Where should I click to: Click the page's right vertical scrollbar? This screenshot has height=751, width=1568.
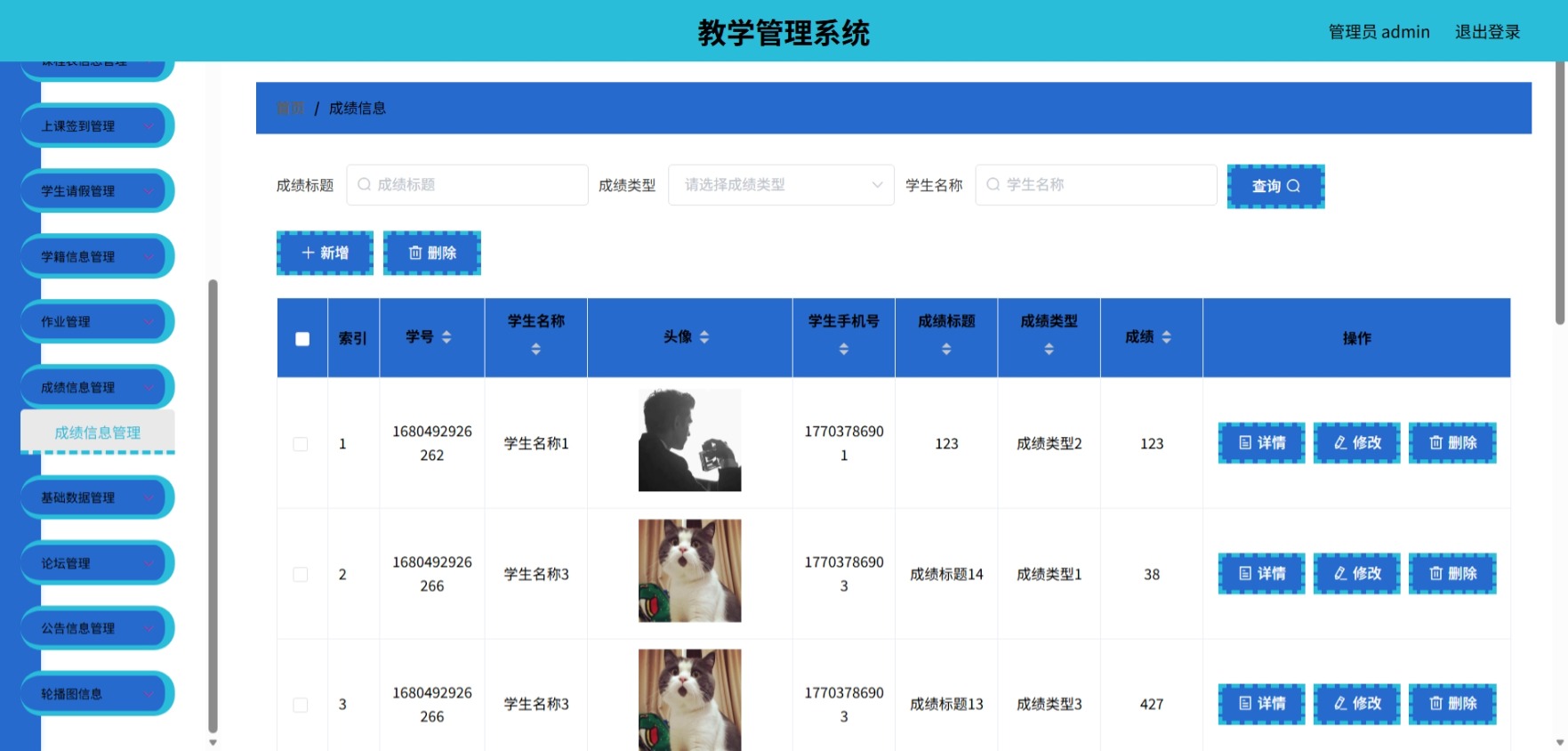[1560, 192]
